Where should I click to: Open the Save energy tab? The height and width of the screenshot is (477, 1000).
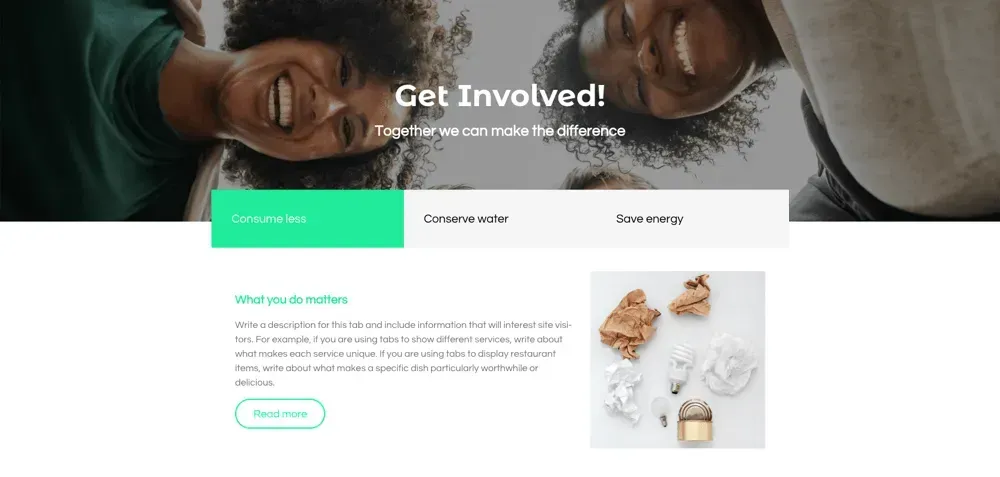(693, 219)
